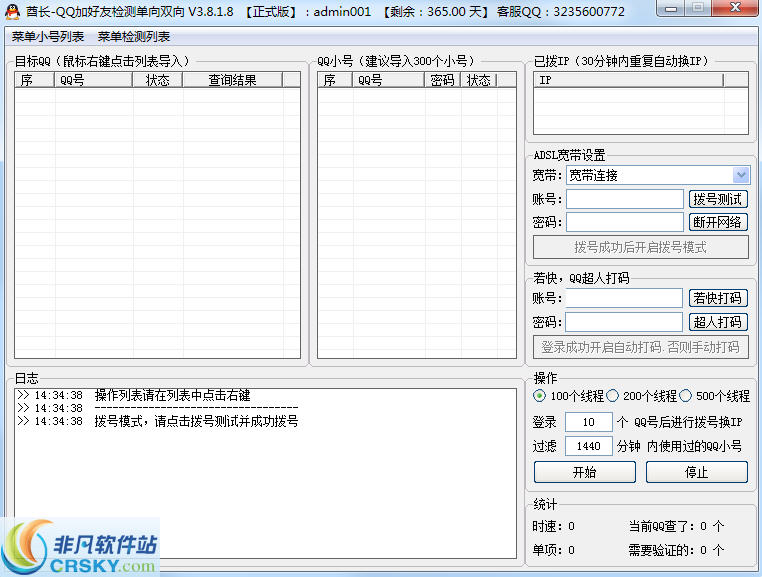Click 序 column header in QQ小号 list
This screenshot has height=577, width=762.
[335, 80]
